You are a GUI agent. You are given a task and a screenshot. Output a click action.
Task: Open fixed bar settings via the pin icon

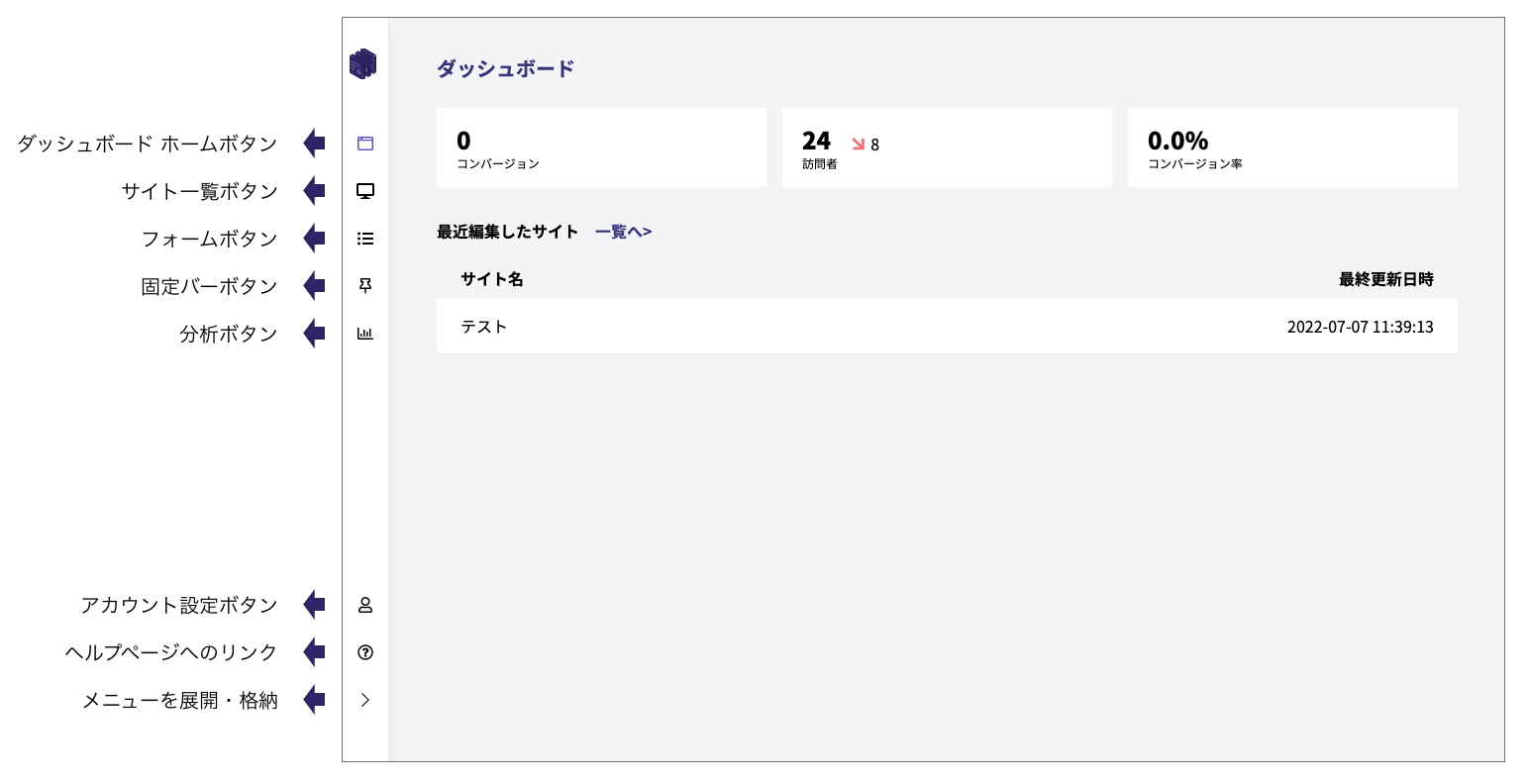pyautogui.click(x=364, y=285)
